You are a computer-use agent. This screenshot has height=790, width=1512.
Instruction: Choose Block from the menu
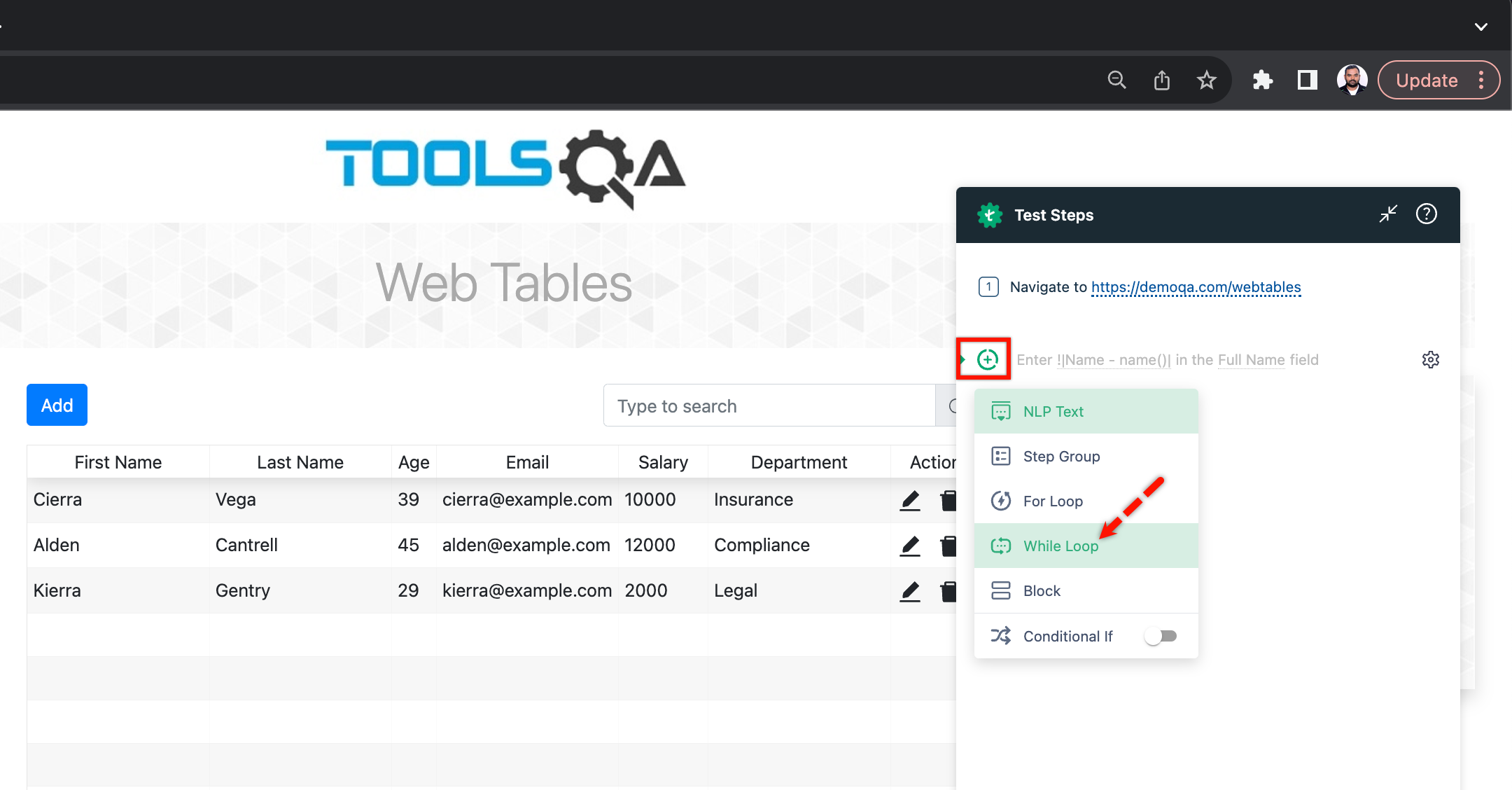pos(1086,590)
